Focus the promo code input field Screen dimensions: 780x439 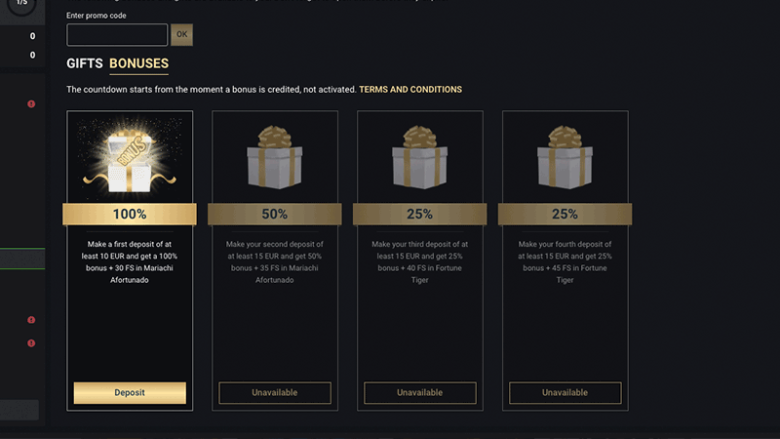[117, 35]
